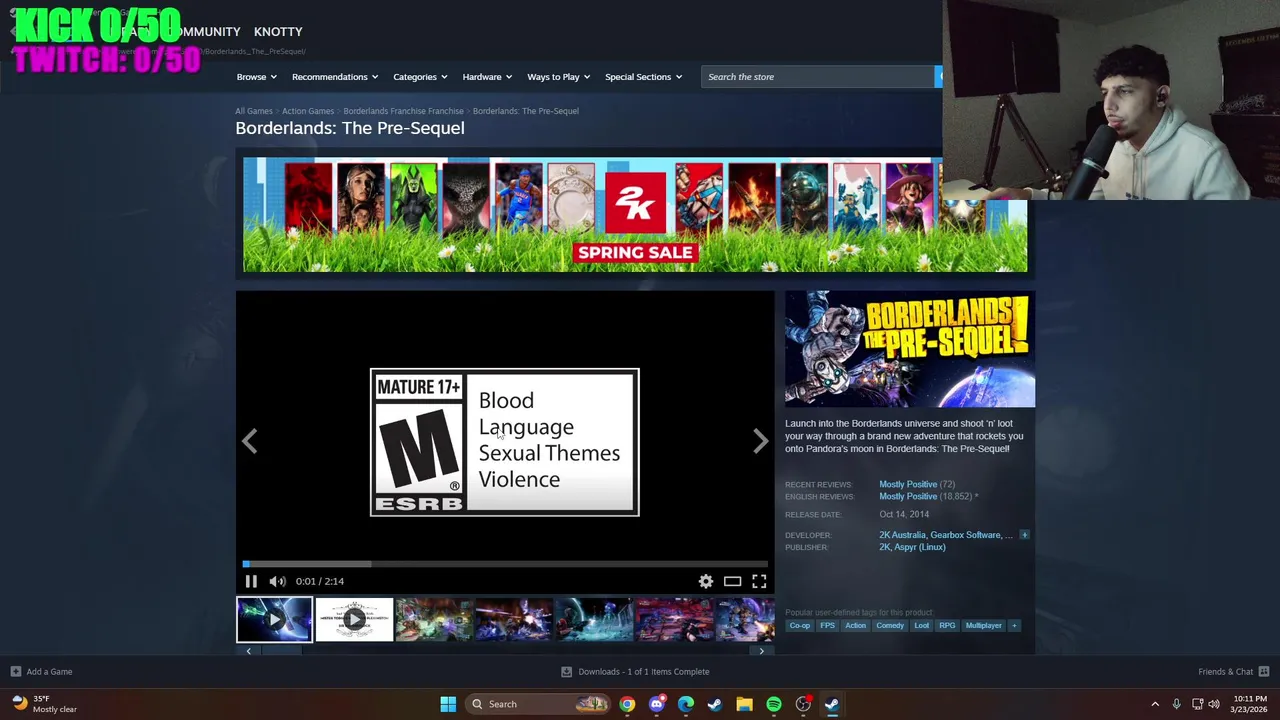Open Google Chrome from taskbar
Screen dimensions: 1280x720
[x=627, y=704]
